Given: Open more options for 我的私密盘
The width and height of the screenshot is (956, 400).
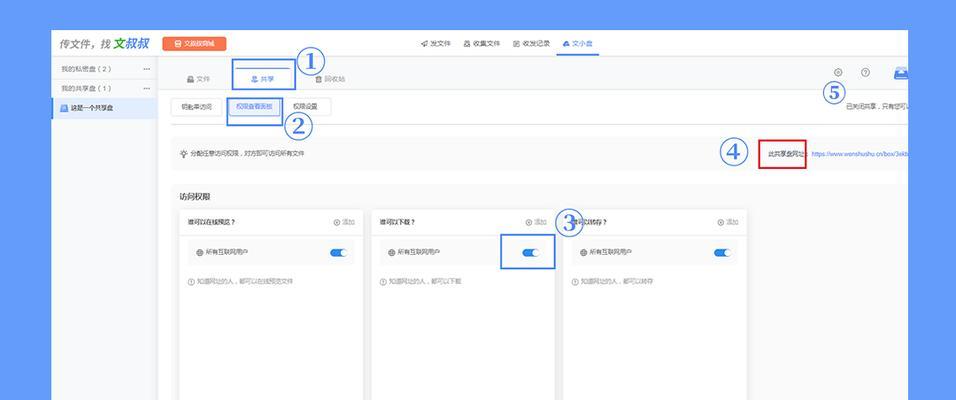Looking at the screenshot, I should [146, 70].
